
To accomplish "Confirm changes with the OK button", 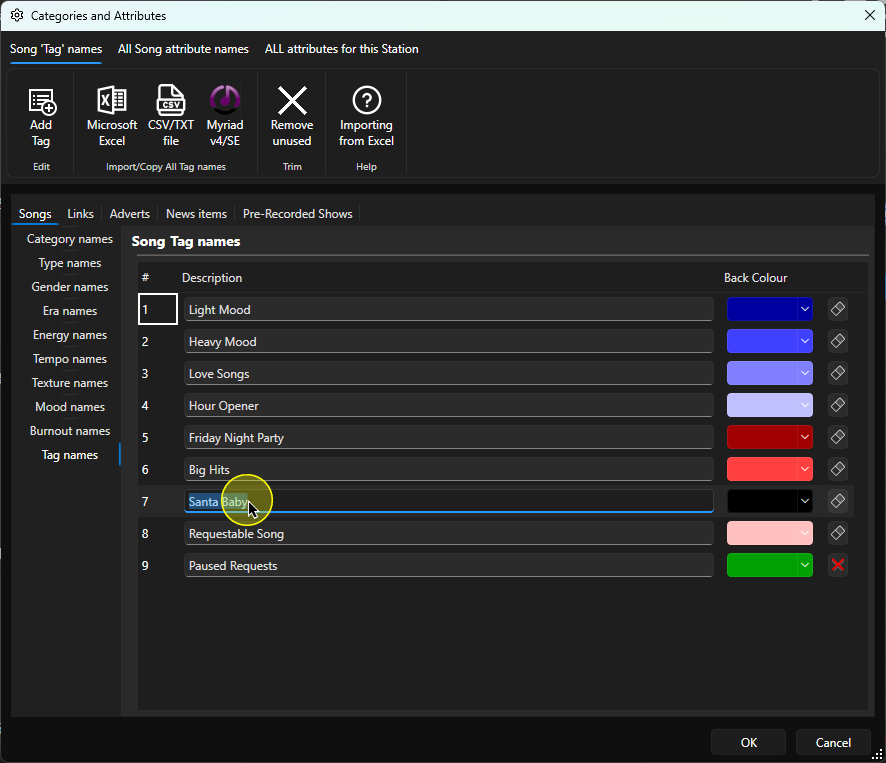I will pyautogui.click(x=748, y=743).
